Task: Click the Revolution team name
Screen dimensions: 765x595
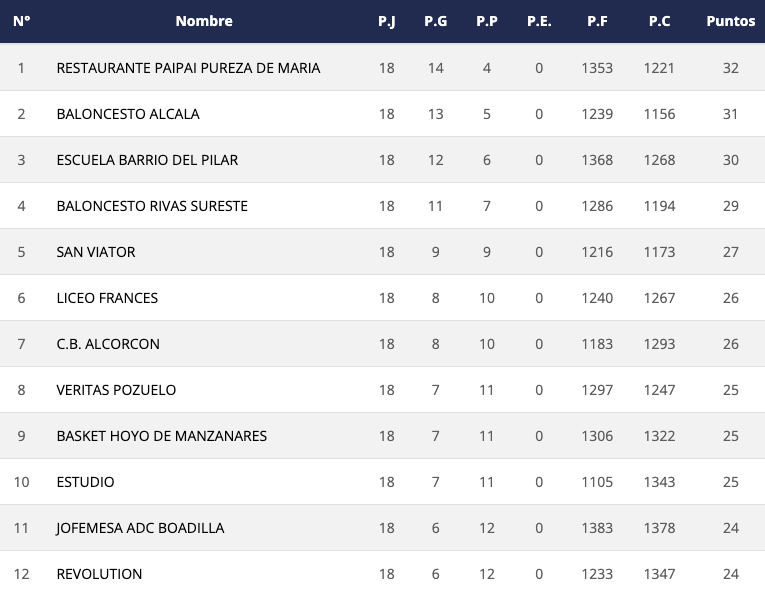Action: click(99, 574)
